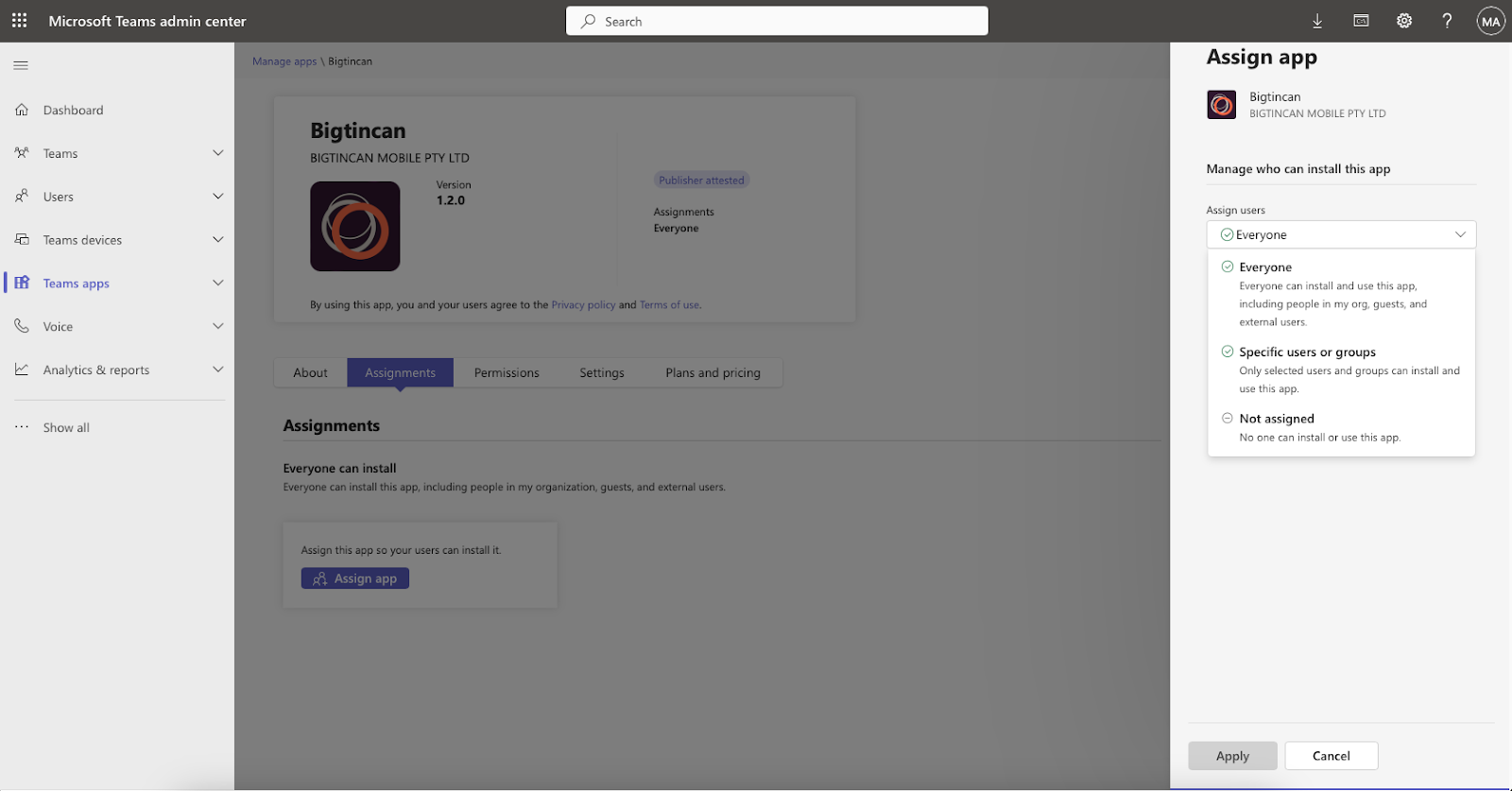Open the Cloud Shell icon
Viewport: 1512px width, 791px height.
pyautogui.click(x=1361, y=21)
